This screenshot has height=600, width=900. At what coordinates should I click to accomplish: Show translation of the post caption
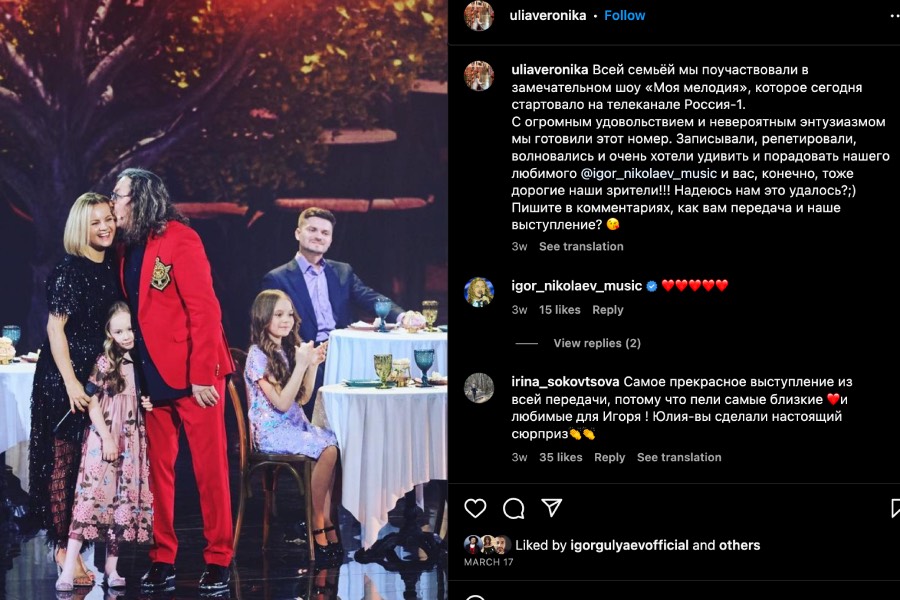581,246
